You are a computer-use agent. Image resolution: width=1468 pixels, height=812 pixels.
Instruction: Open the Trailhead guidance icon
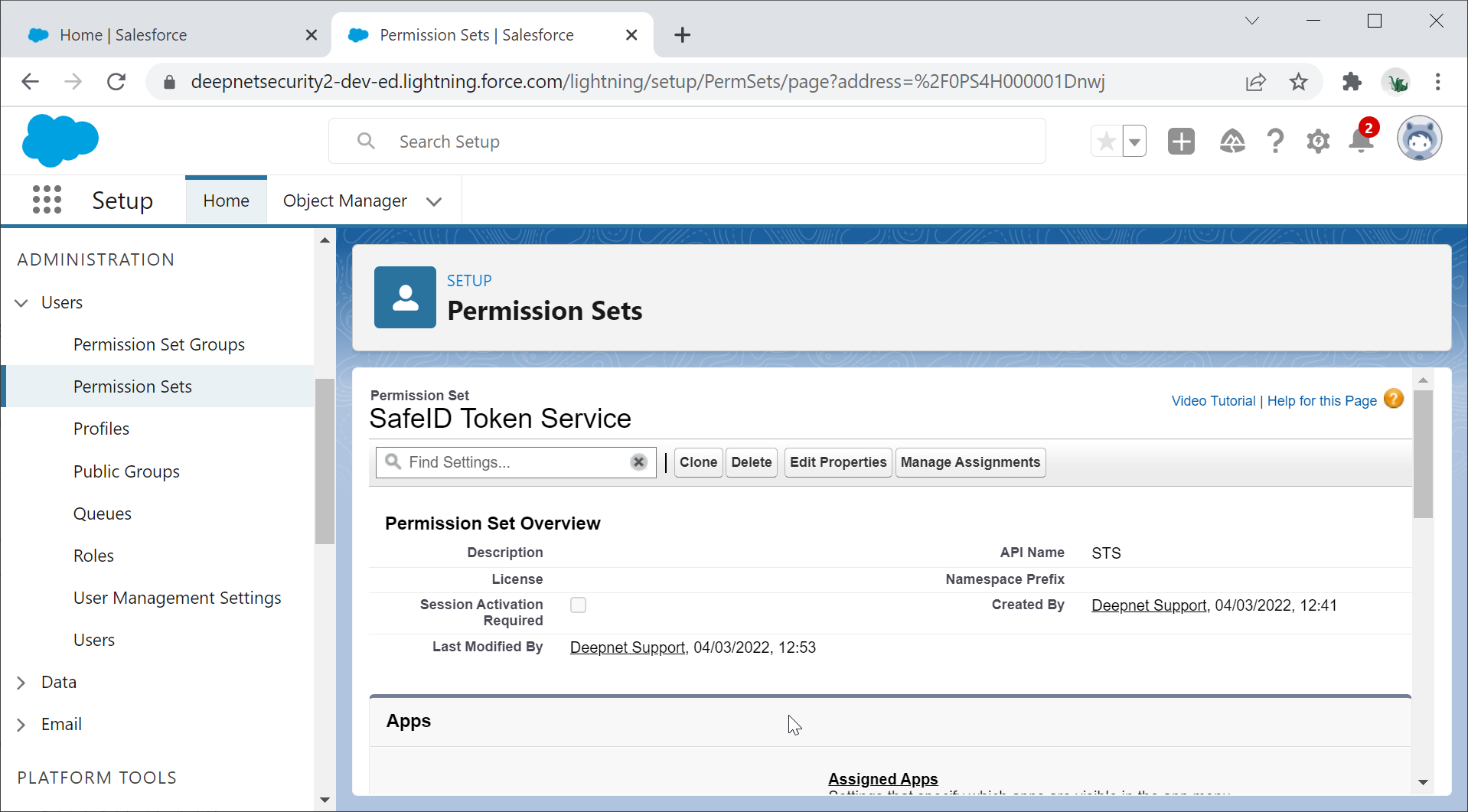point(1231,142)
